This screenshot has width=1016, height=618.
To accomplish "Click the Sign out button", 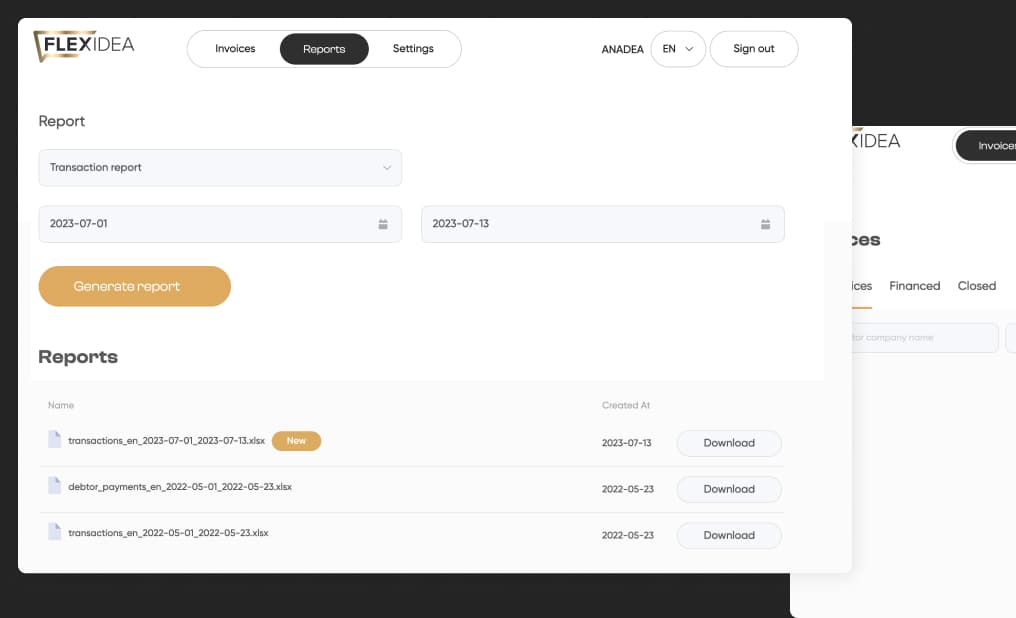I will 753,49.
